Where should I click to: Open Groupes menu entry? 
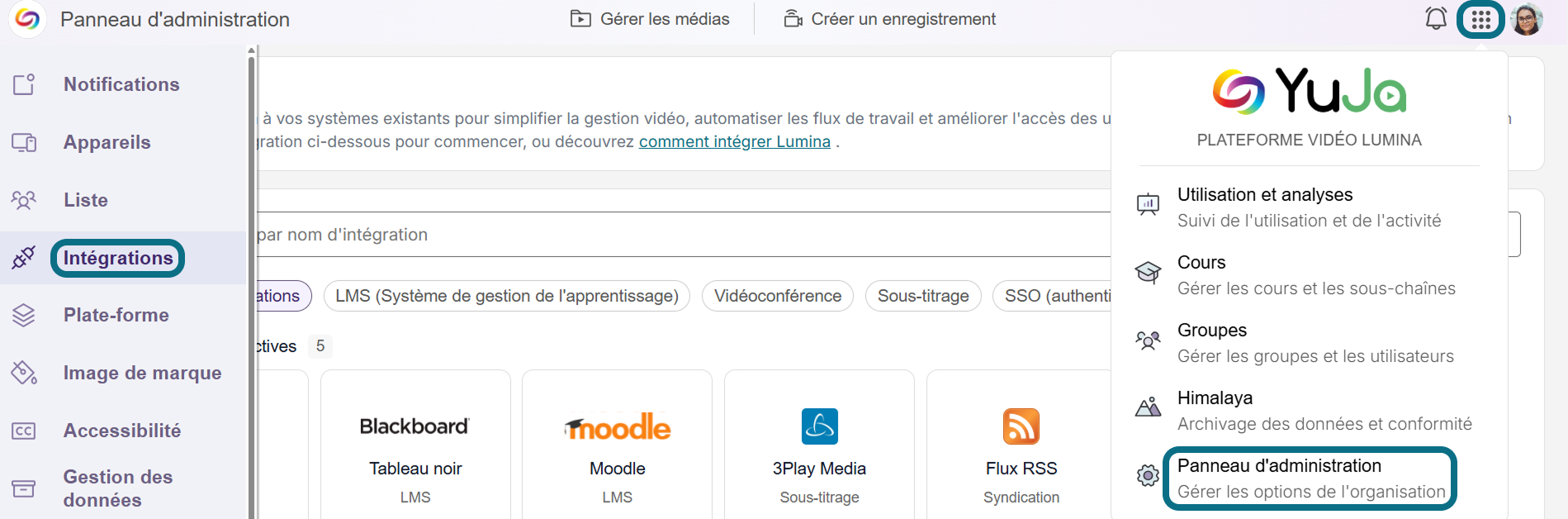(x=1315, y=343)
